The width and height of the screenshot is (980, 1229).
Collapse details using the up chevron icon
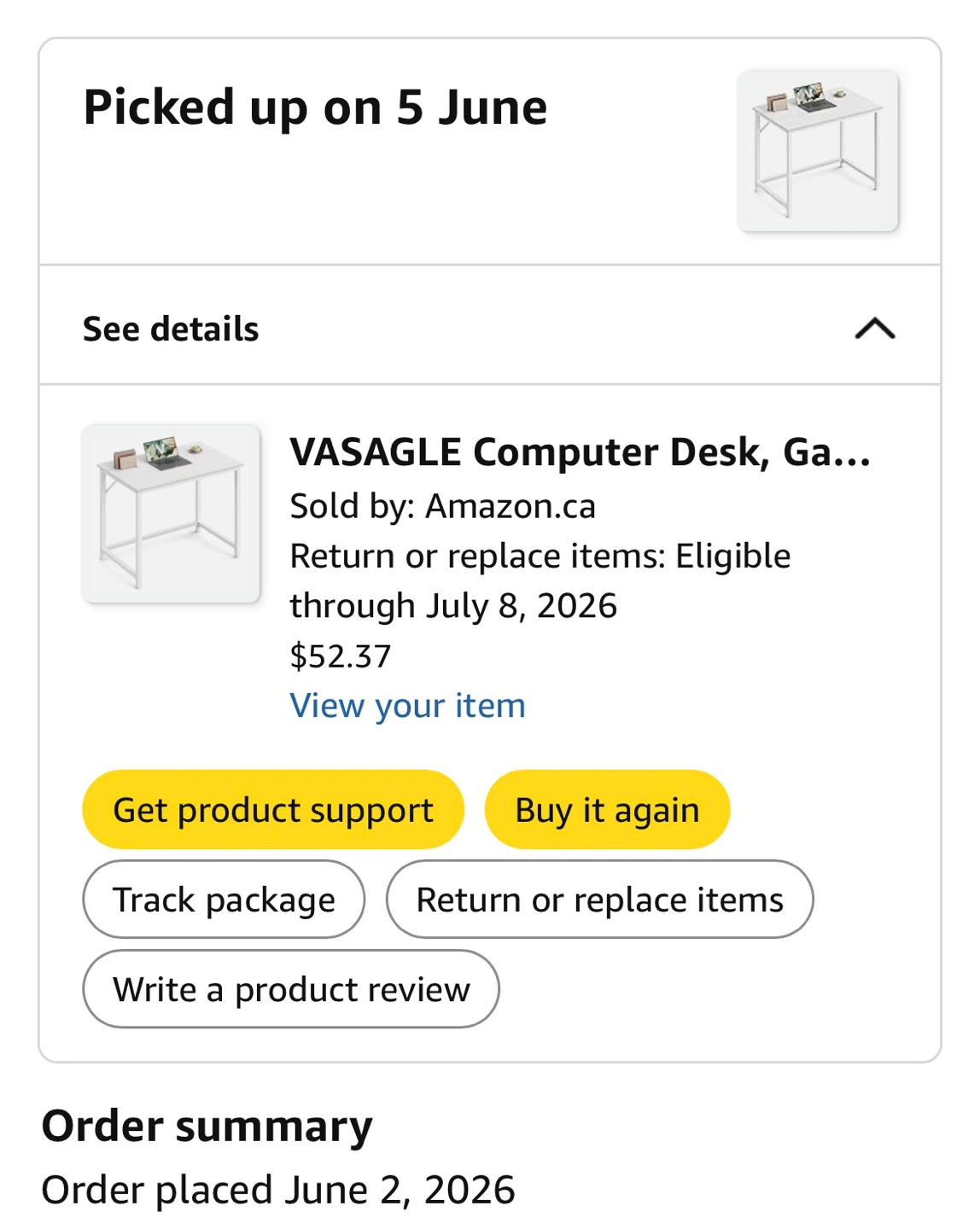click(875, 329)
